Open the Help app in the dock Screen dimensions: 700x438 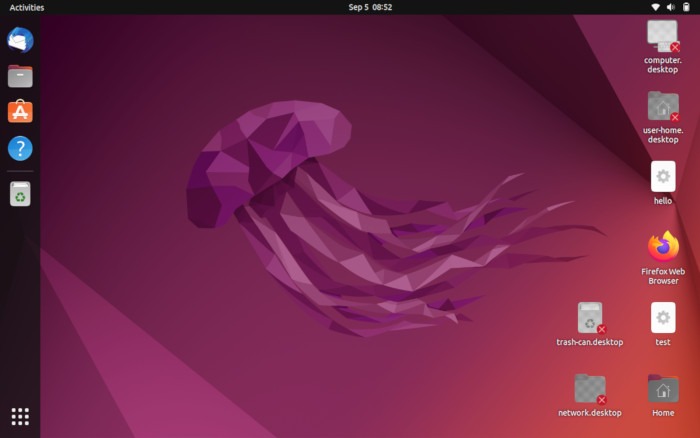coord(20,148)
